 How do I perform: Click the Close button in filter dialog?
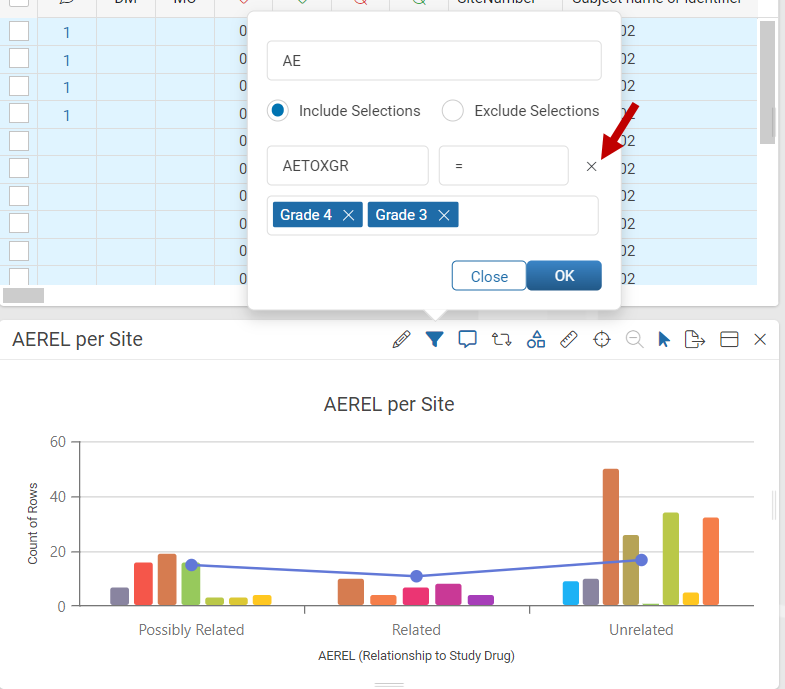coord(489,276)
